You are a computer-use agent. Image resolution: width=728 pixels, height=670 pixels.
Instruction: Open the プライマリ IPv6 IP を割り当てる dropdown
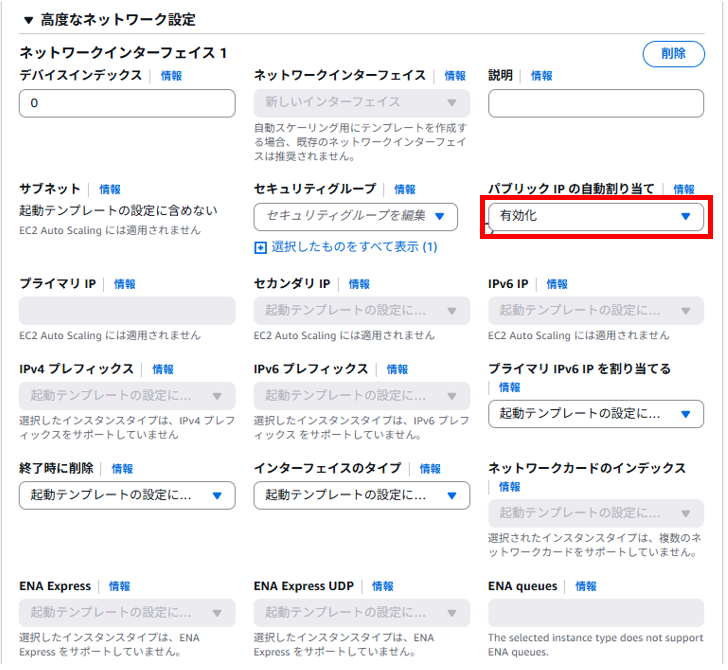coord(596,414)
